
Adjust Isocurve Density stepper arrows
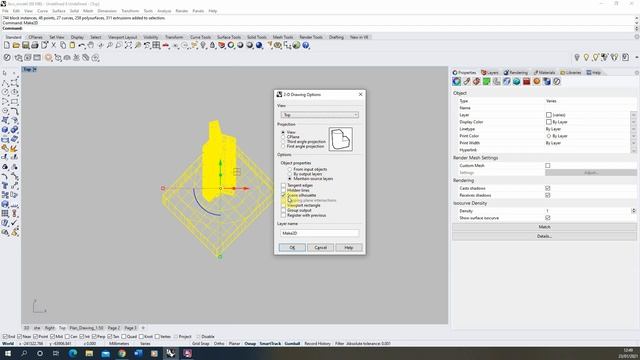[633, 211]
